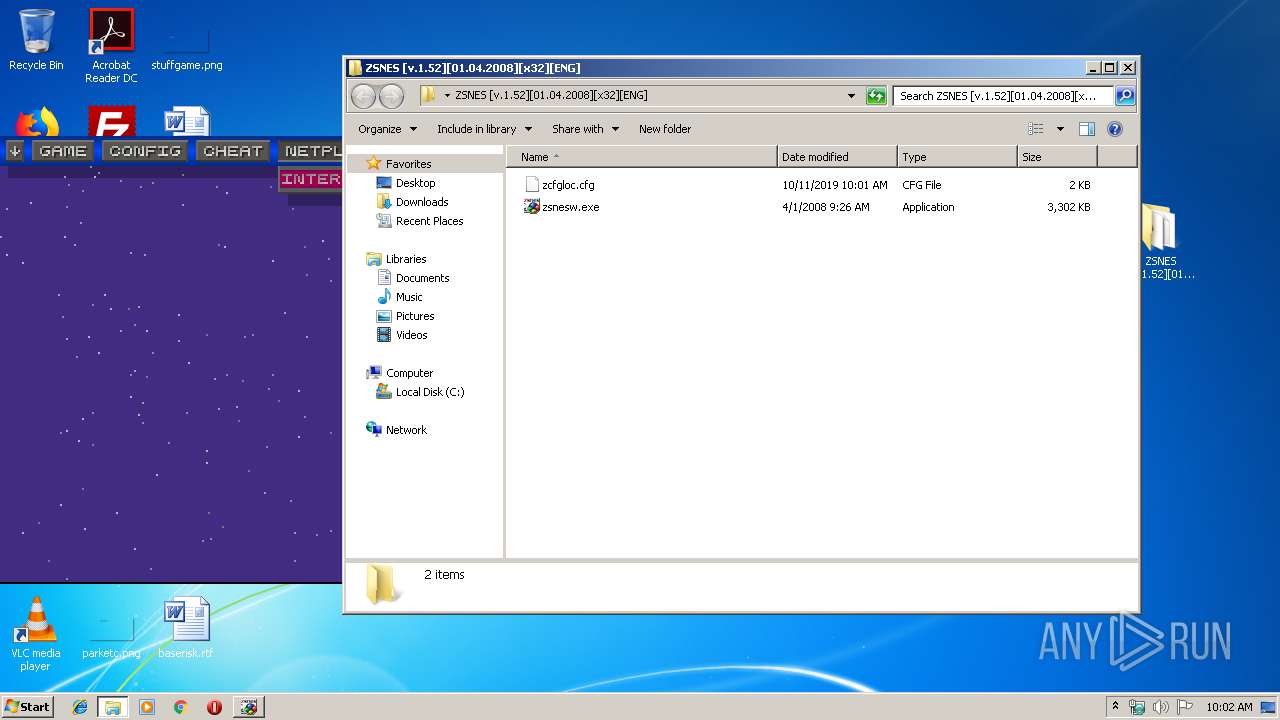Open Acrobat Reader DC desktop shortcut
Image resolution: width=1280 pixels, height=720 pixels.
point(111,45)
